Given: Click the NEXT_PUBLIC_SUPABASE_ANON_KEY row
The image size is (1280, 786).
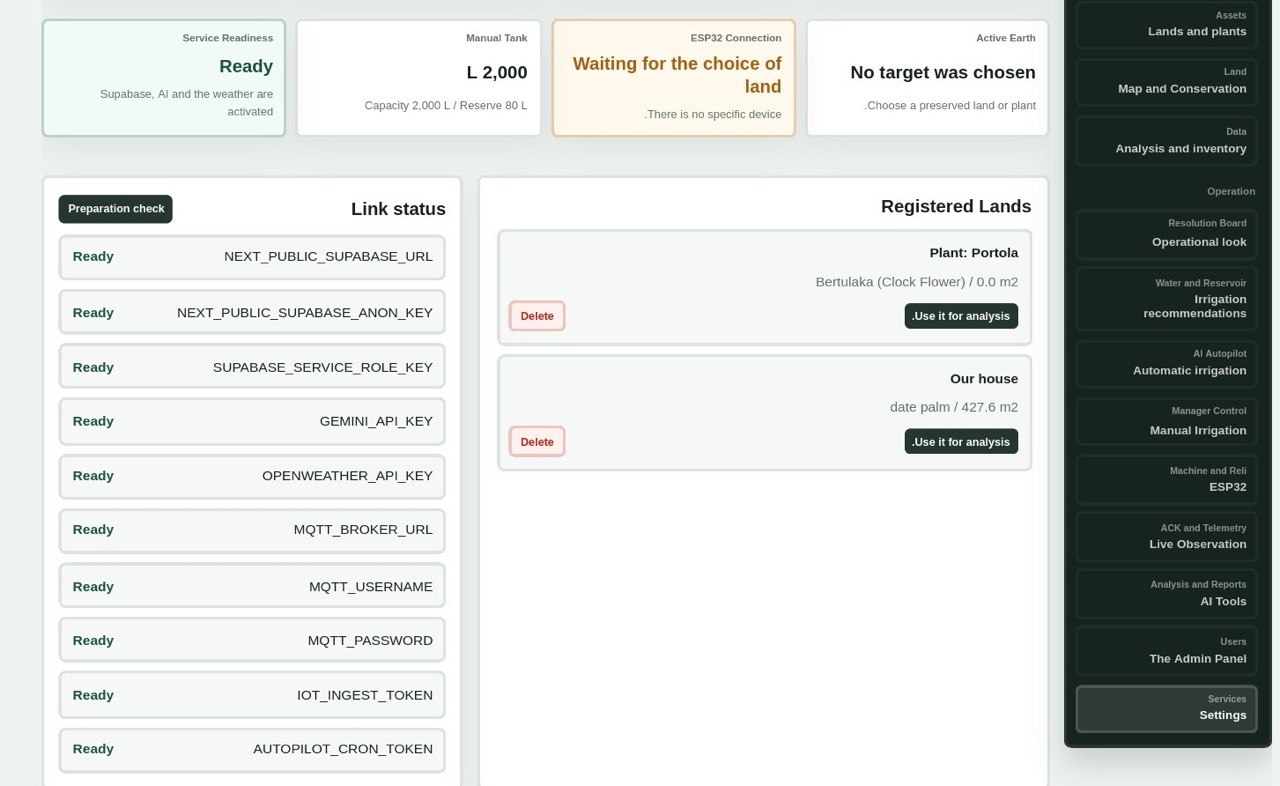Looking at the screenshot, I should coord(252,313).
